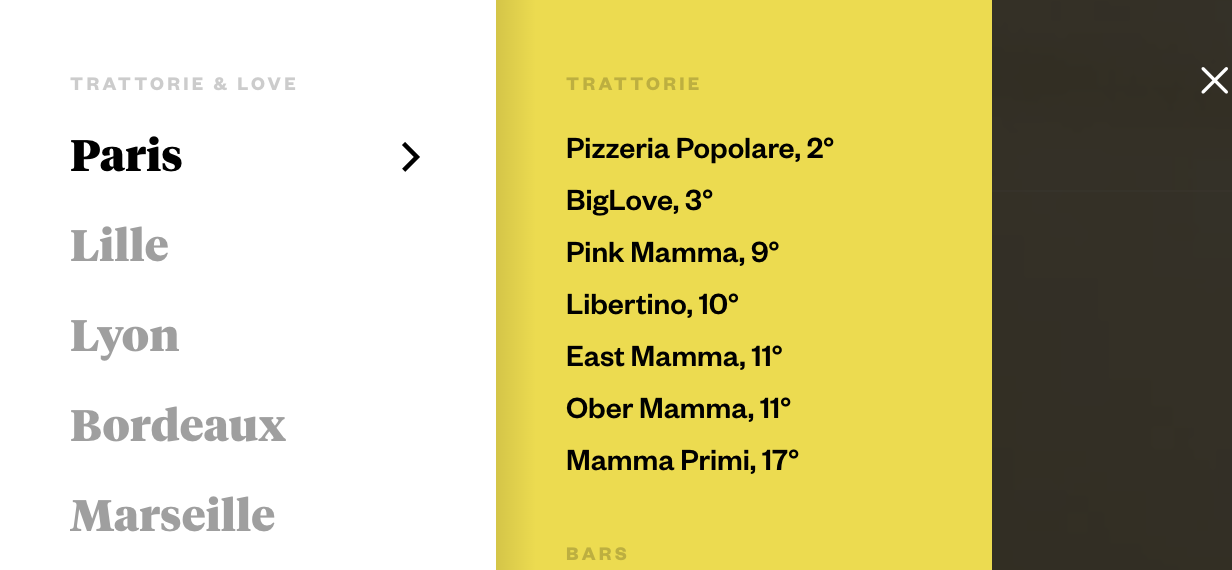This screenshot has width=1232, height=570.
Task: Click the TRATTORIE & LOVE heading
Action: pyautogui.click(x=184, y=84)
